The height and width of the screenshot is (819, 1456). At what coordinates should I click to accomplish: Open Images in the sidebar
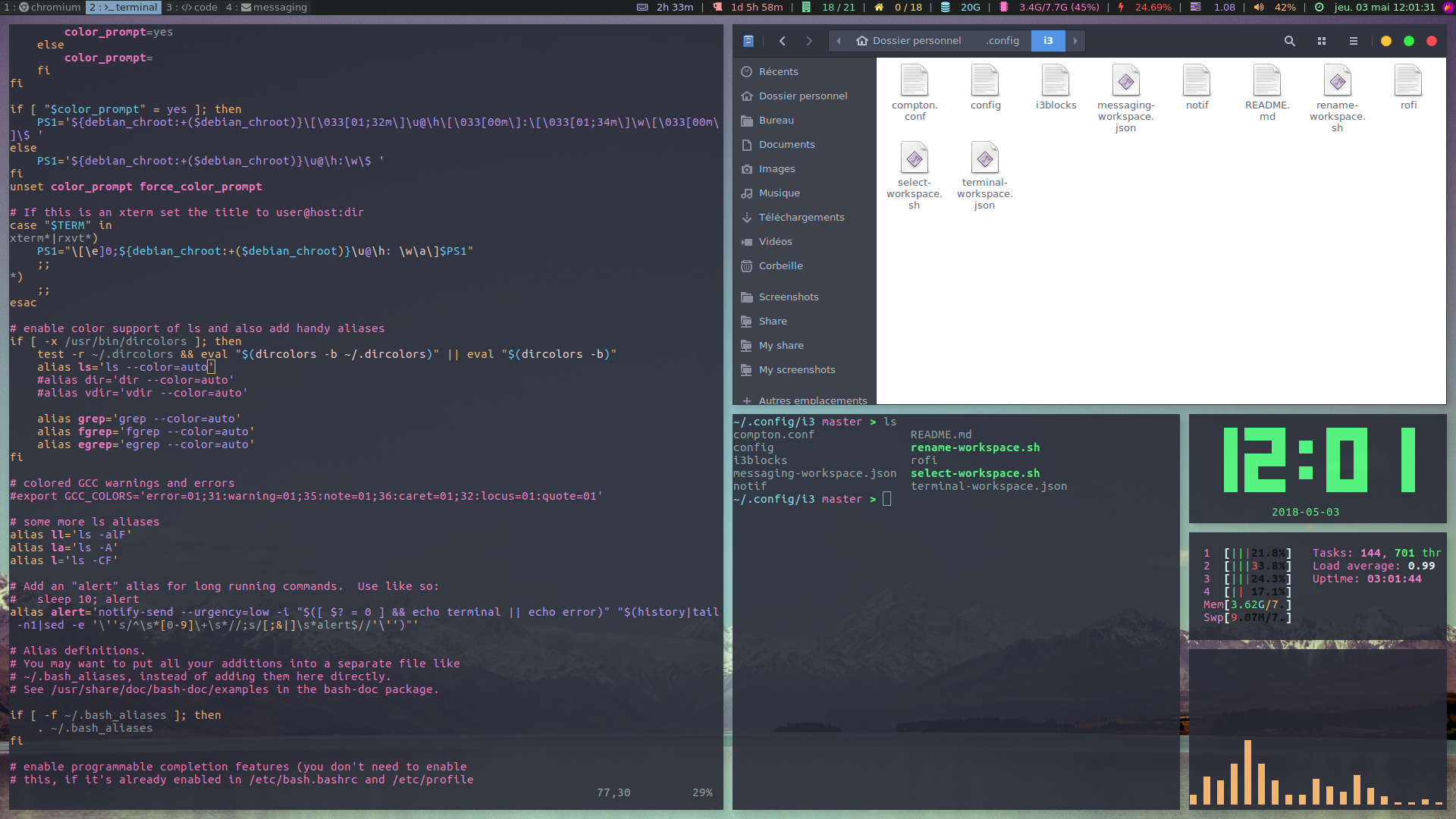pyautogui.click(x=805, y=168)
